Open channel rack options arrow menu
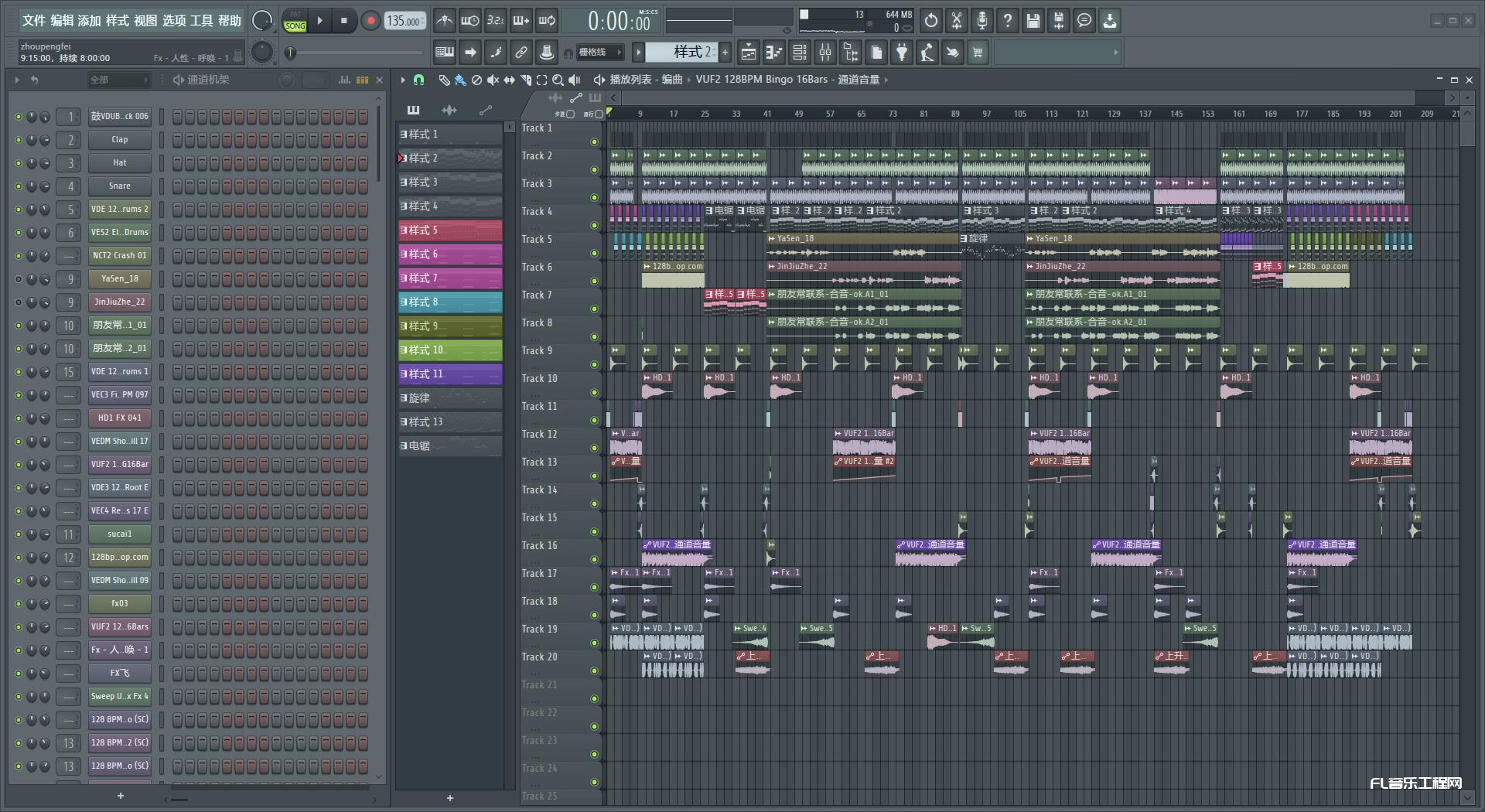 coord(17,80)
